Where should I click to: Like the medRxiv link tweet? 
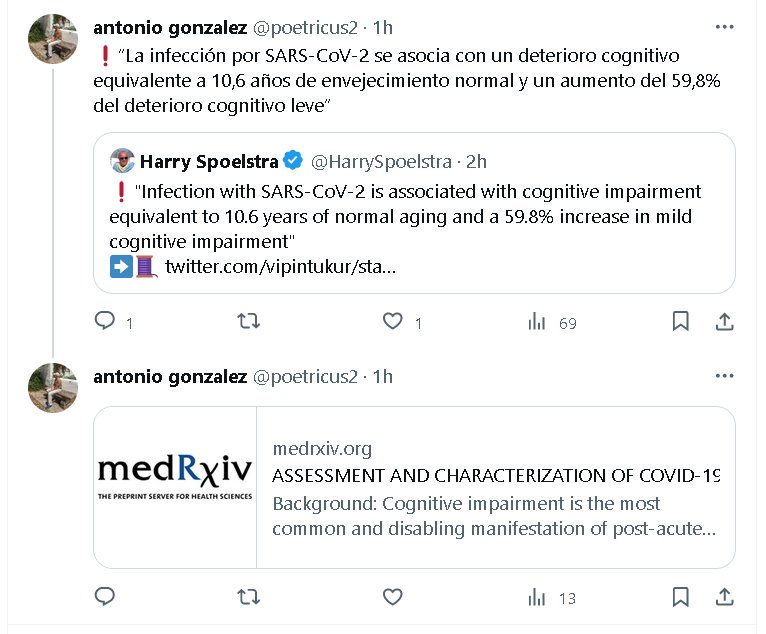coord(393,597)
